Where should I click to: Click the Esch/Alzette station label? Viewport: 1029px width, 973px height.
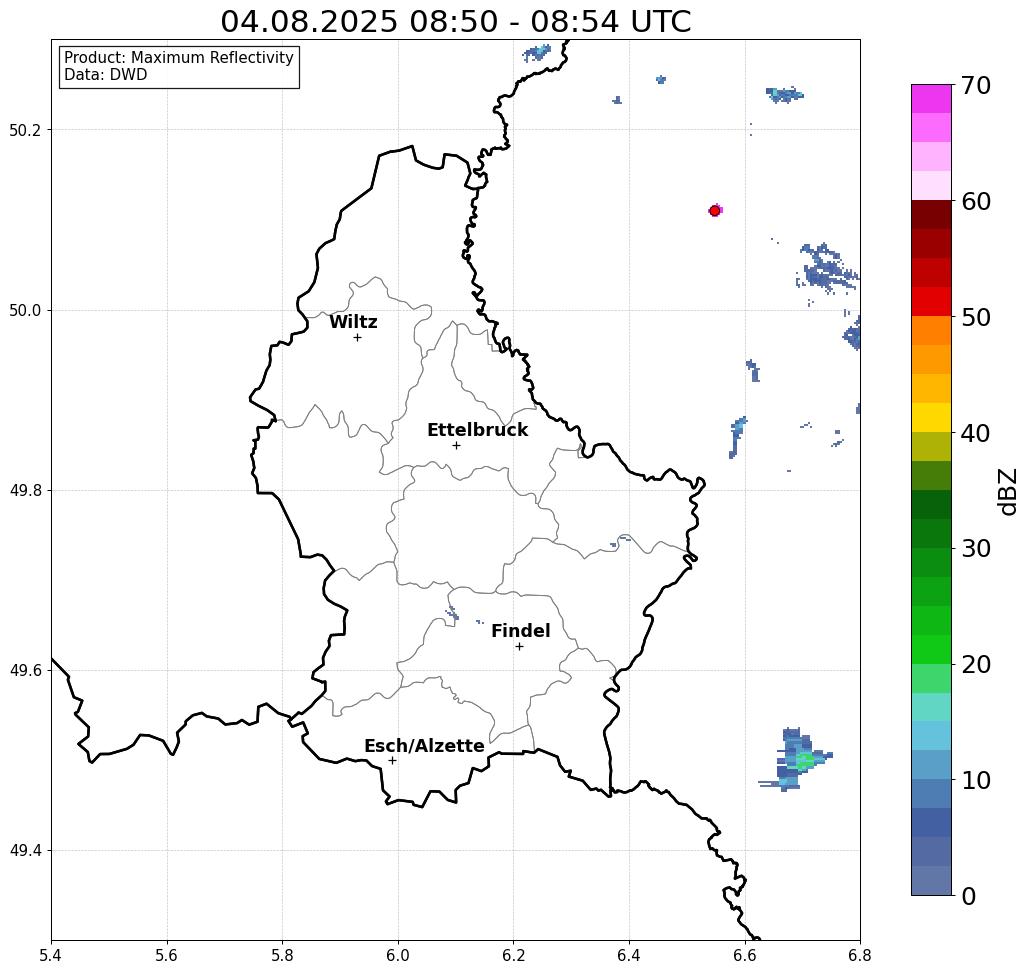(x=424, y=746)
